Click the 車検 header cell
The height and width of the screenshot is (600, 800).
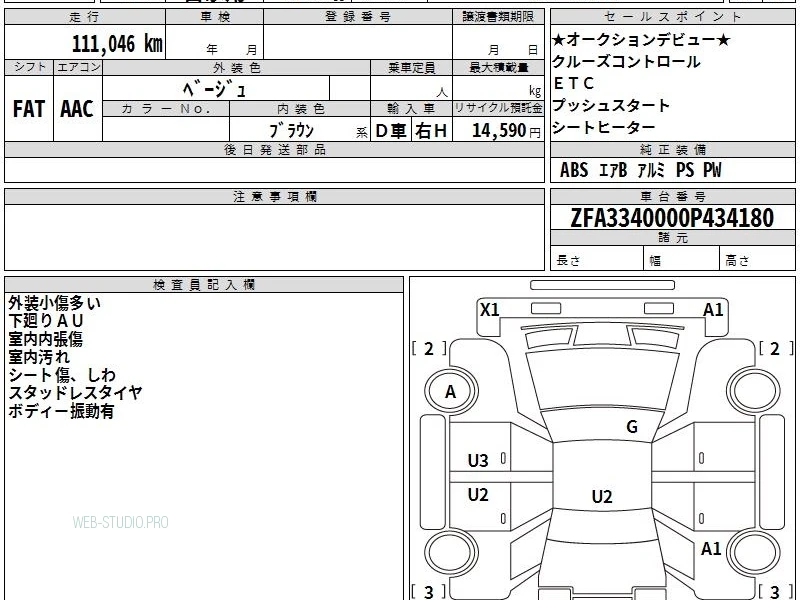(x=214, y=17)
